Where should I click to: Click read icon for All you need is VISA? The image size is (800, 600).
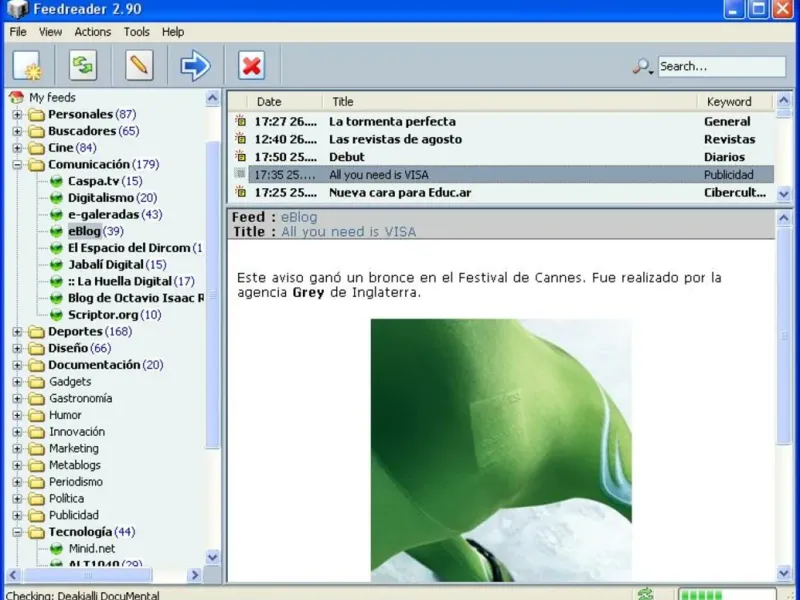click(240, 174)
